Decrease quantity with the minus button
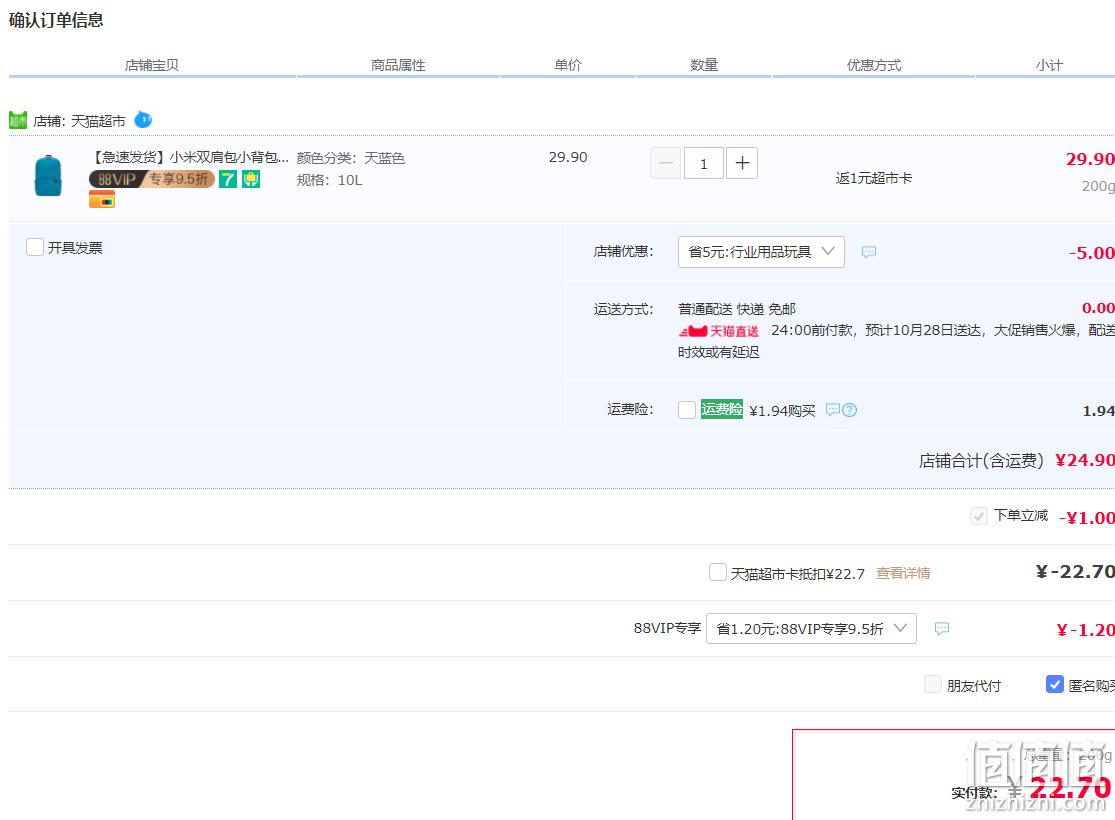The width and height of the screenshot is (1115, 820). [666, 164]
